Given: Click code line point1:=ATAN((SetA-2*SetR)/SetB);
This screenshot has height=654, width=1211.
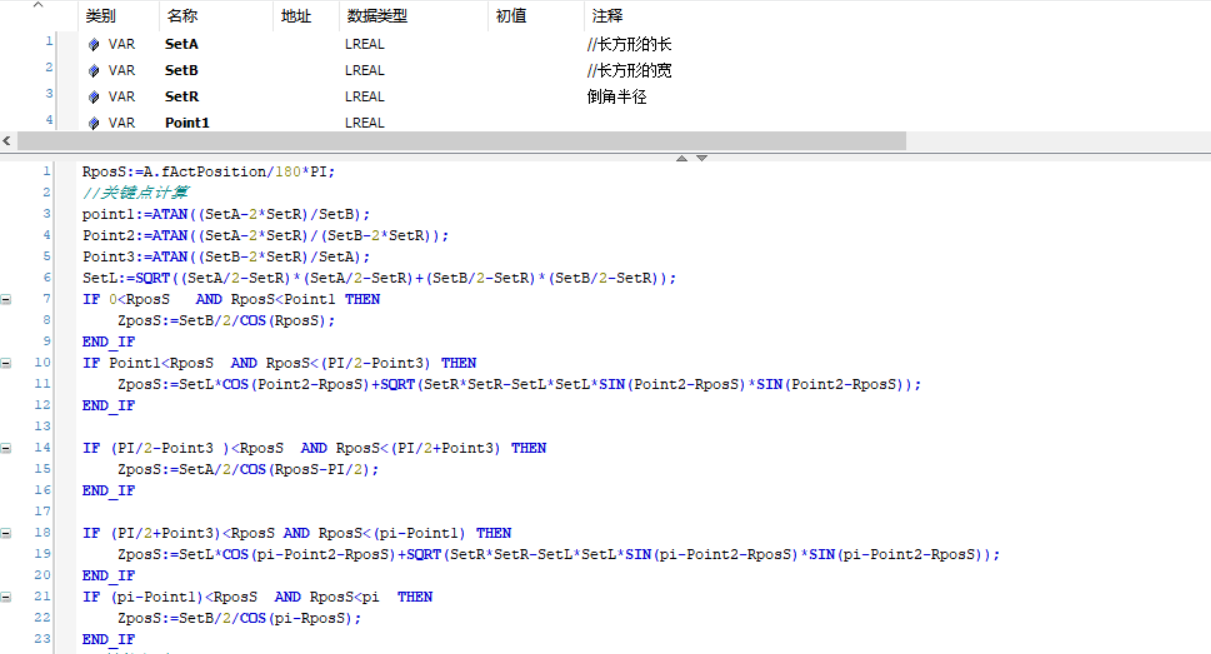Looking at the screenshot, I should [x=226, y=214].
